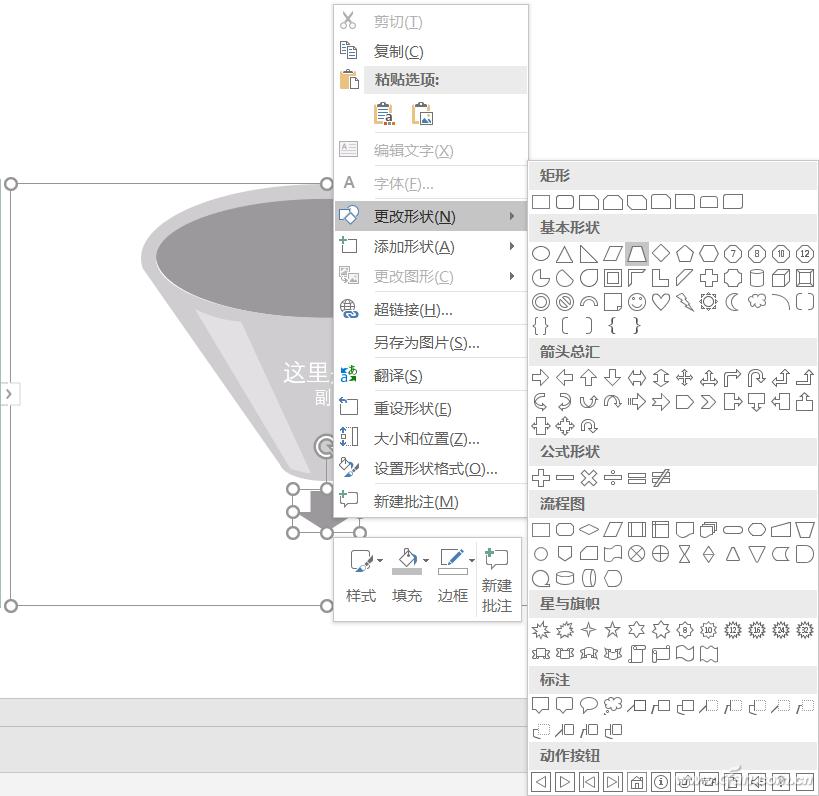Screen dimensions: 819x796
Task: Select the oval shape under 基本形状
Action: coord(540,253)
